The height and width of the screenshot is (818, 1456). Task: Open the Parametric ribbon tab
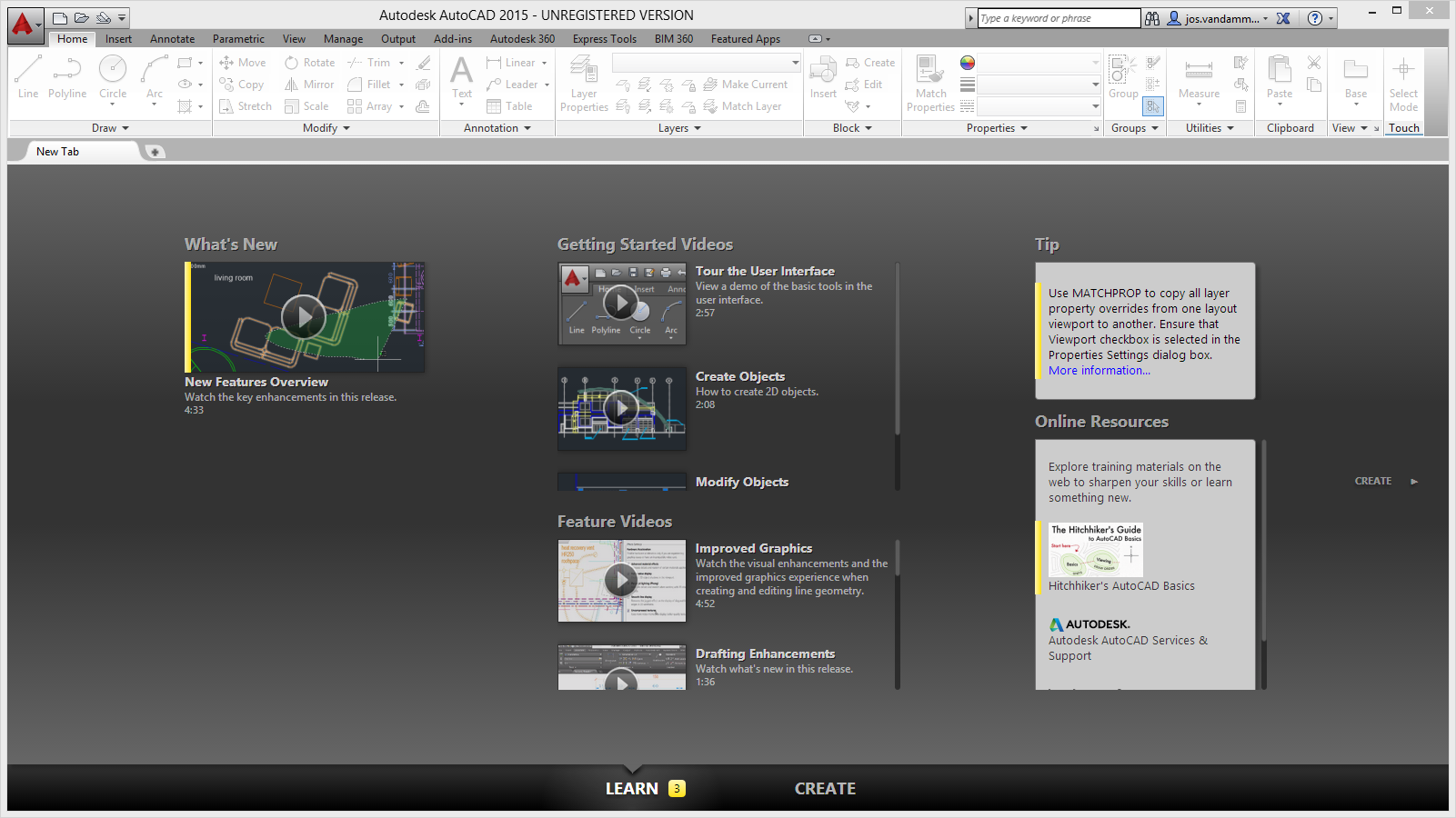point(238,39)
